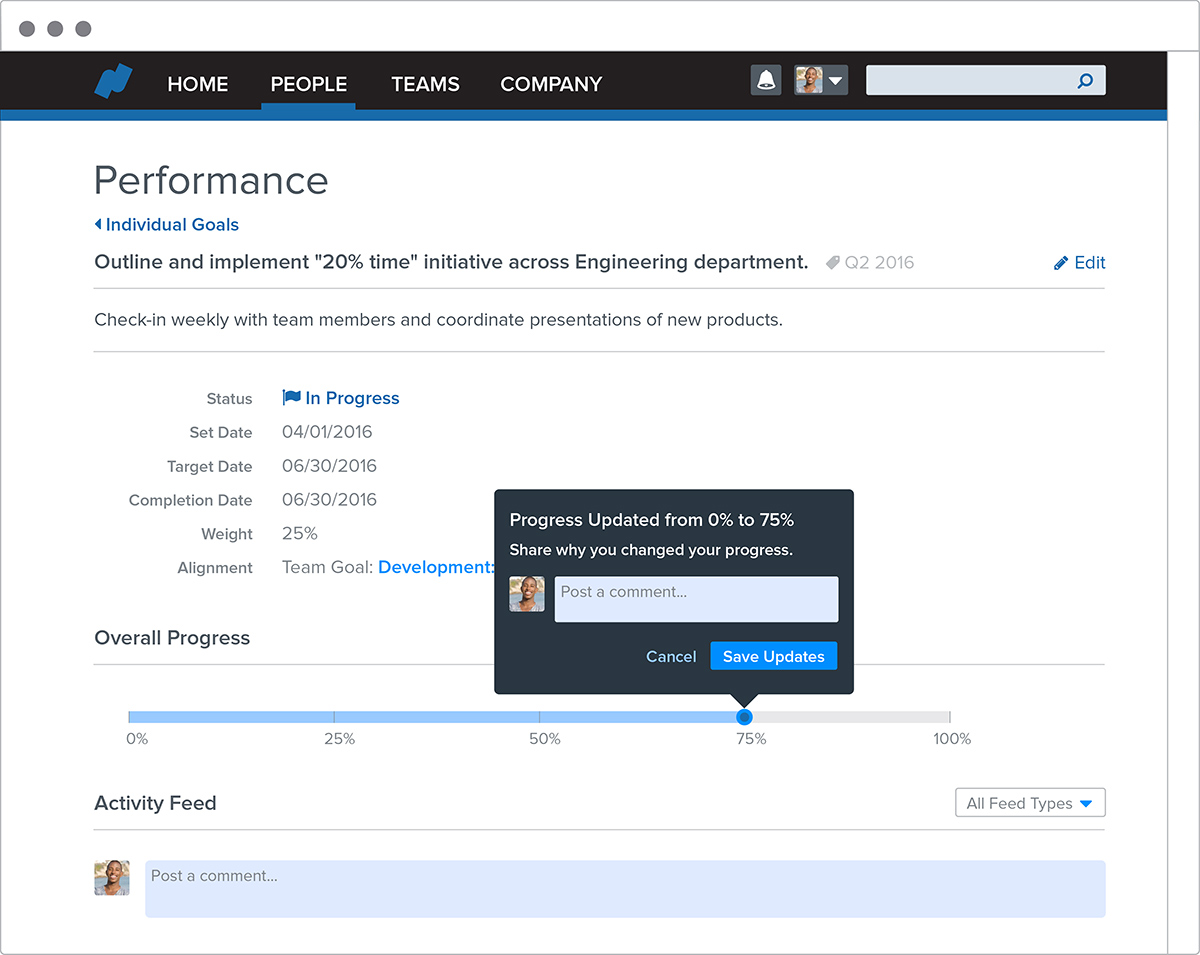Open the Team Goal Development link
Viewport: 1200px width, 955px height.
[436, 567]
